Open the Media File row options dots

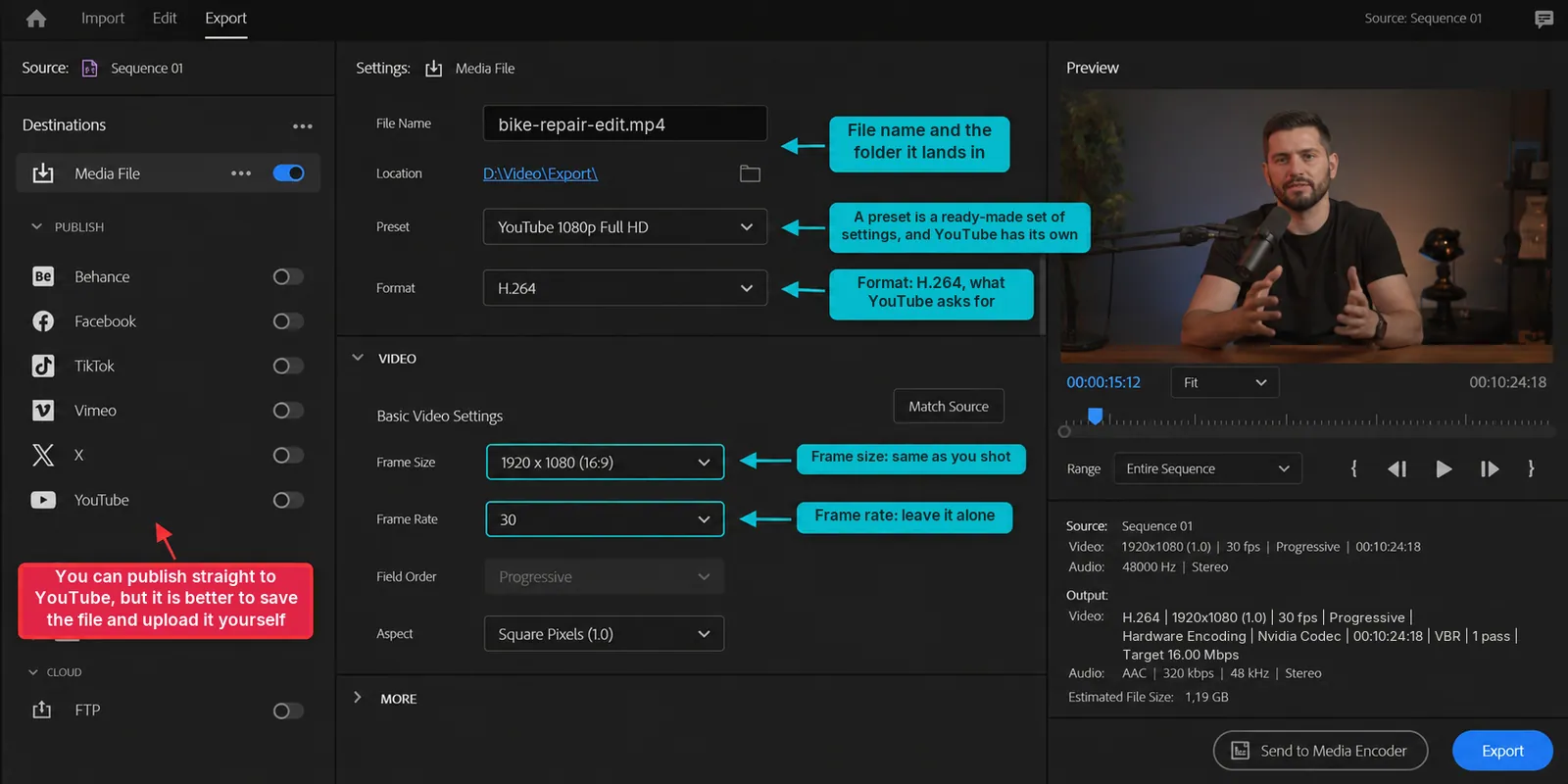point(241,173)
